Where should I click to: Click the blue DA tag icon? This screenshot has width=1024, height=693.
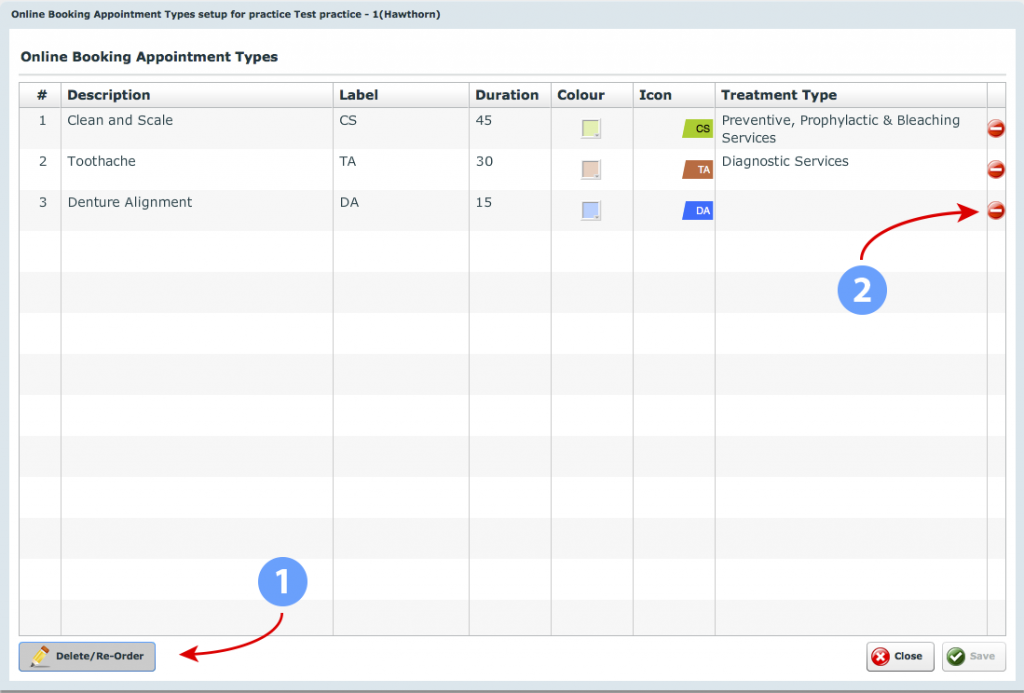tap(697, 210)
